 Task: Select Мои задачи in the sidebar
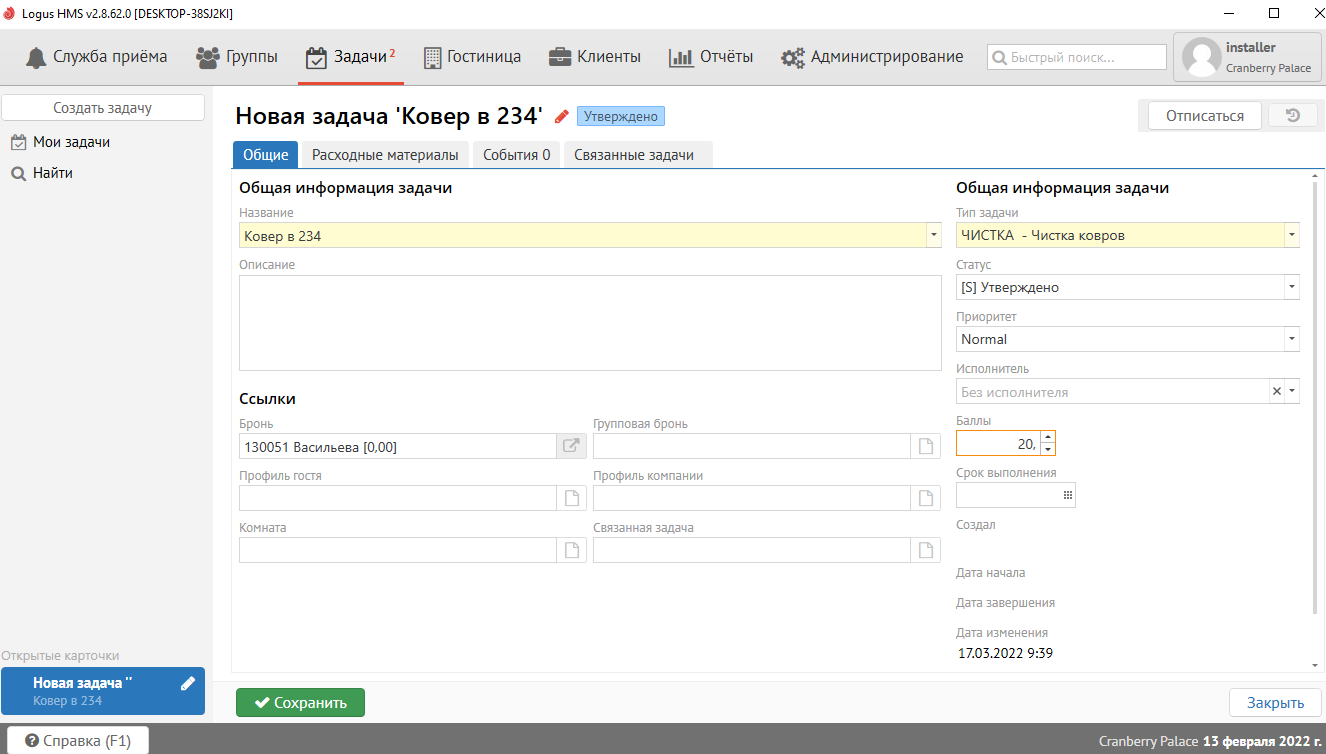[71, 142]
